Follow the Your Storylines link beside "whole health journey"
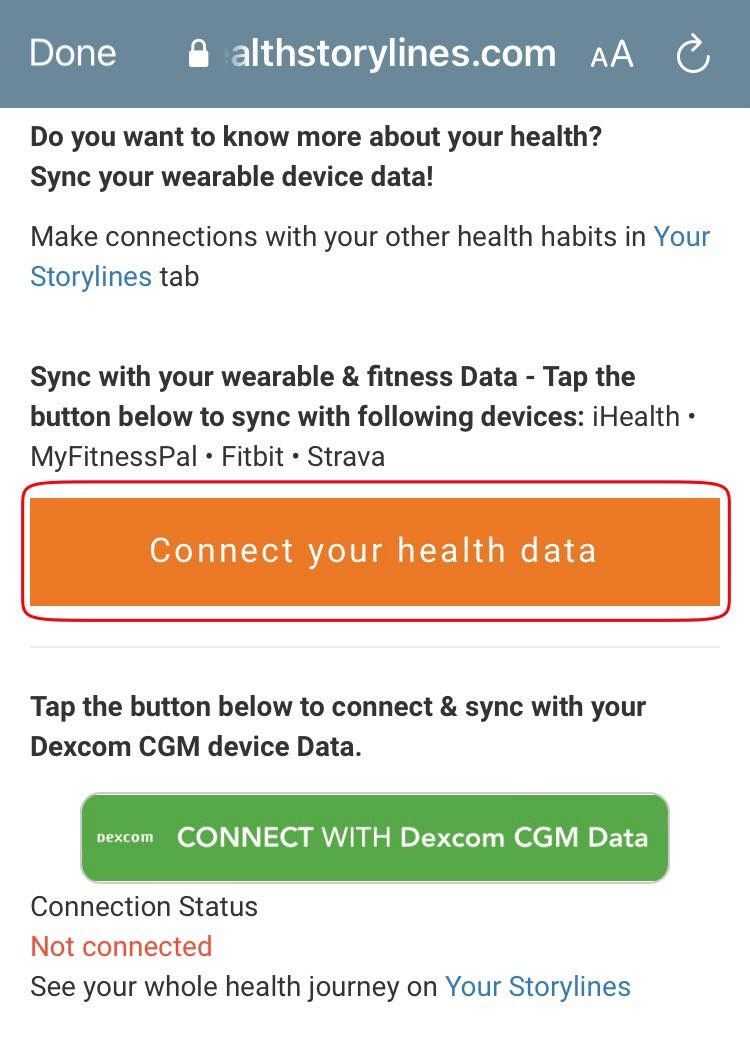 pyautogui.click(x=537, y=987)
